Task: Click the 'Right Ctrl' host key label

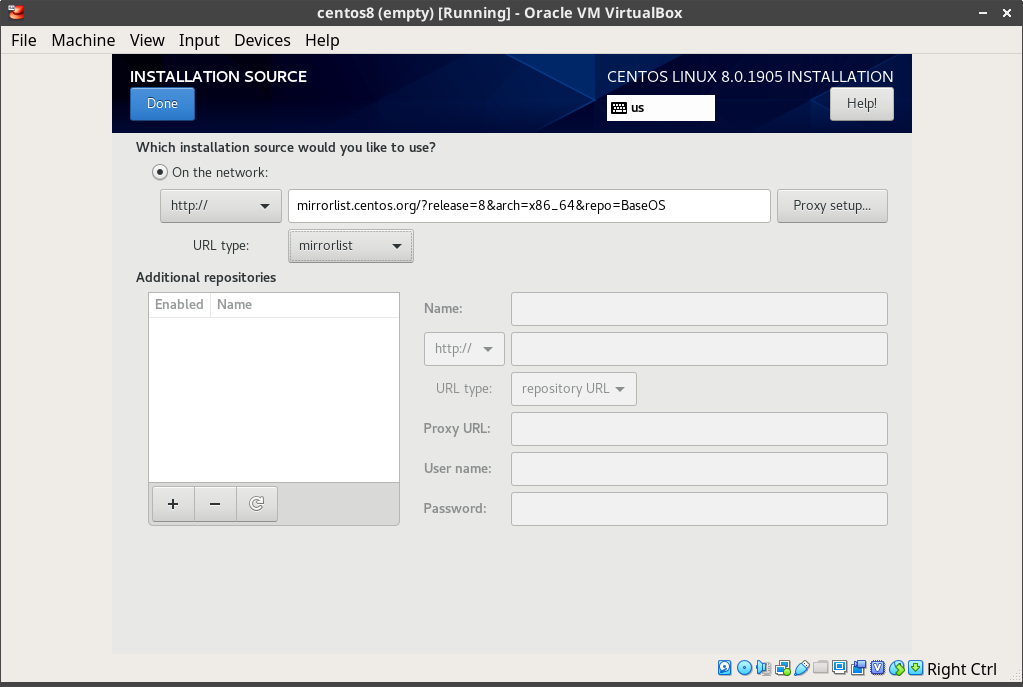Action: click(962, 669)
